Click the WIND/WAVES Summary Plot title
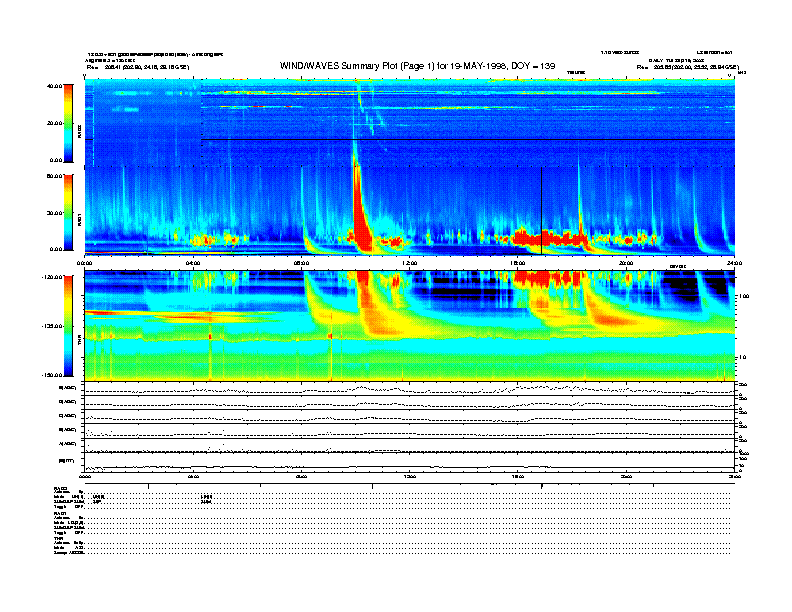Image resolution: width=792 pixels, height=612 pixels. click(x=417, y=66)
